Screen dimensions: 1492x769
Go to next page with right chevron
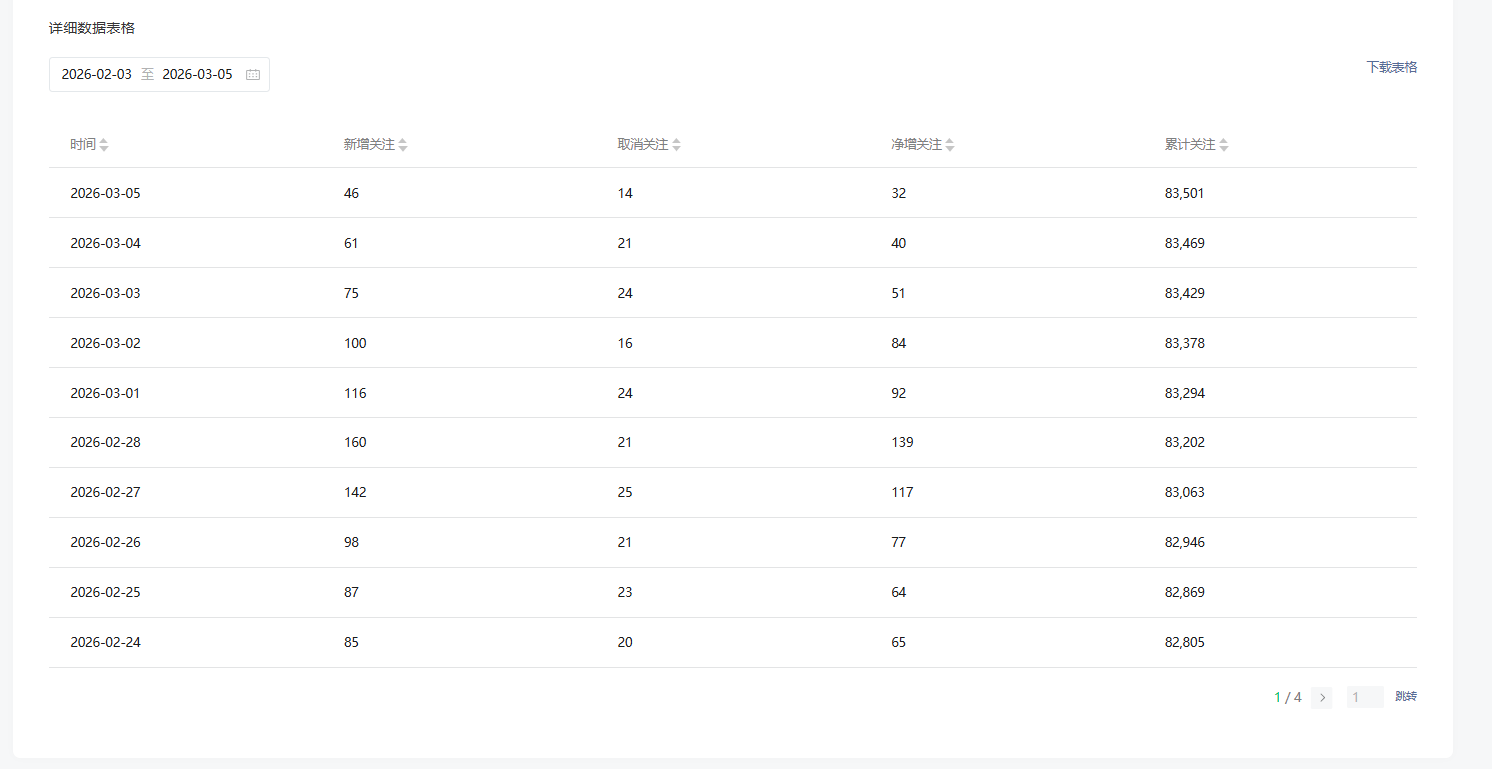coord(1321,697)
